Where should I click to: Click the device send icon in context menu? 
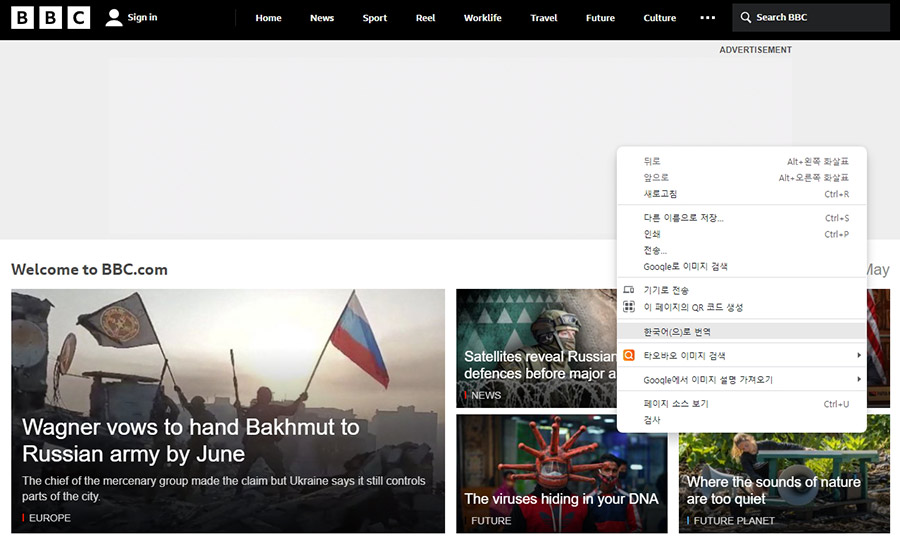[629, 290]
